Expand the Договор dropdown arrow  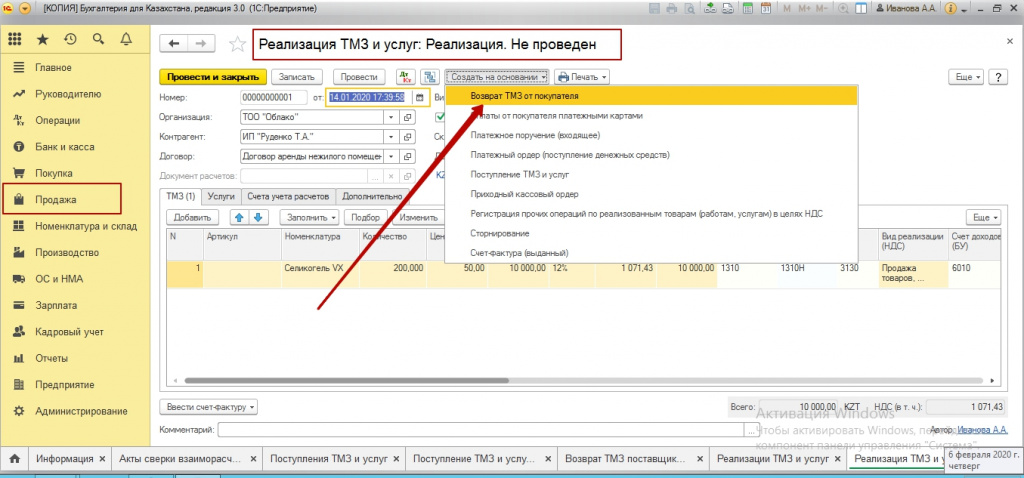(391, 157)
